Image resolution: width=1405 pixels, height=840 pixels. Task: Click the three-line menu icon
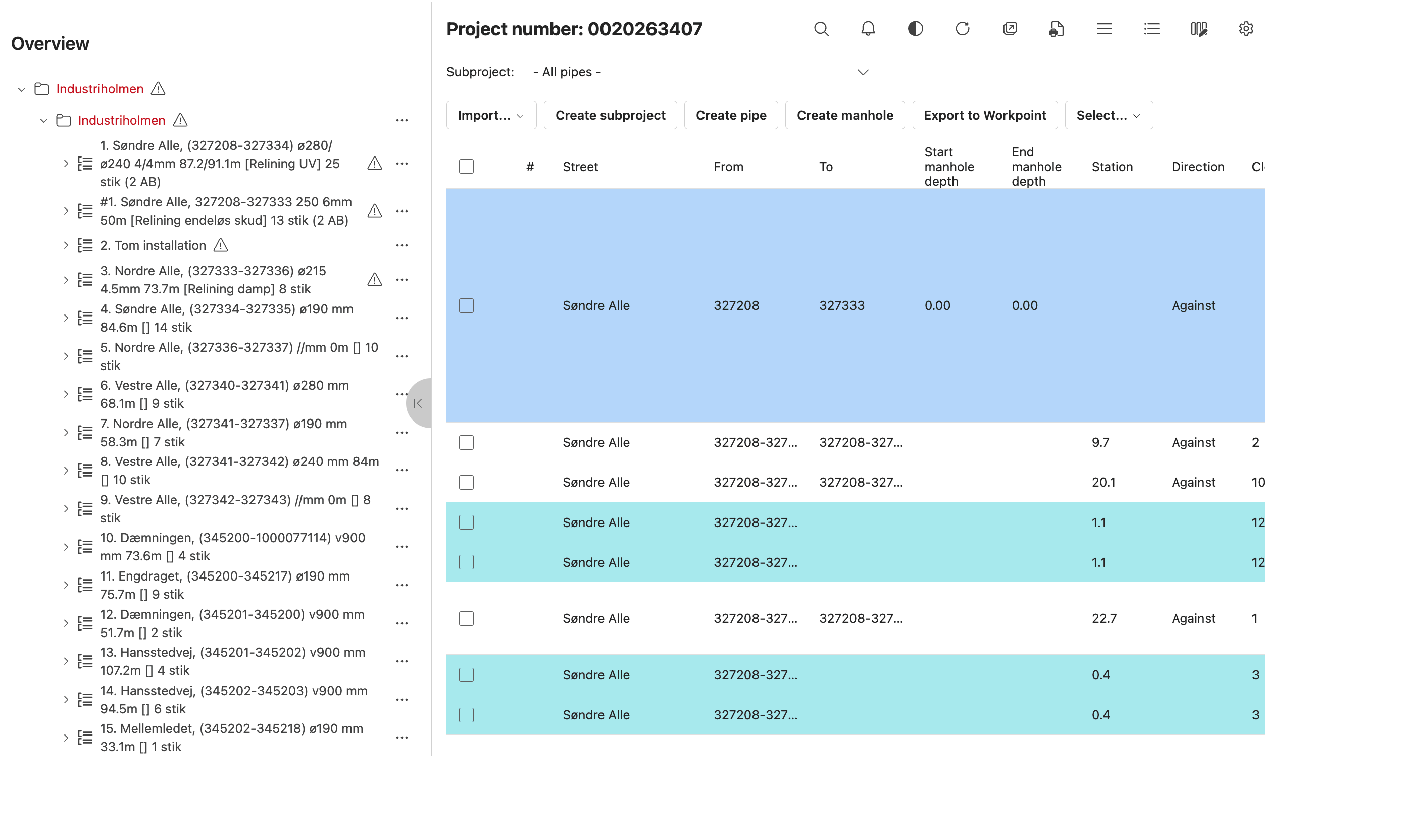(x=1105, y=29)
